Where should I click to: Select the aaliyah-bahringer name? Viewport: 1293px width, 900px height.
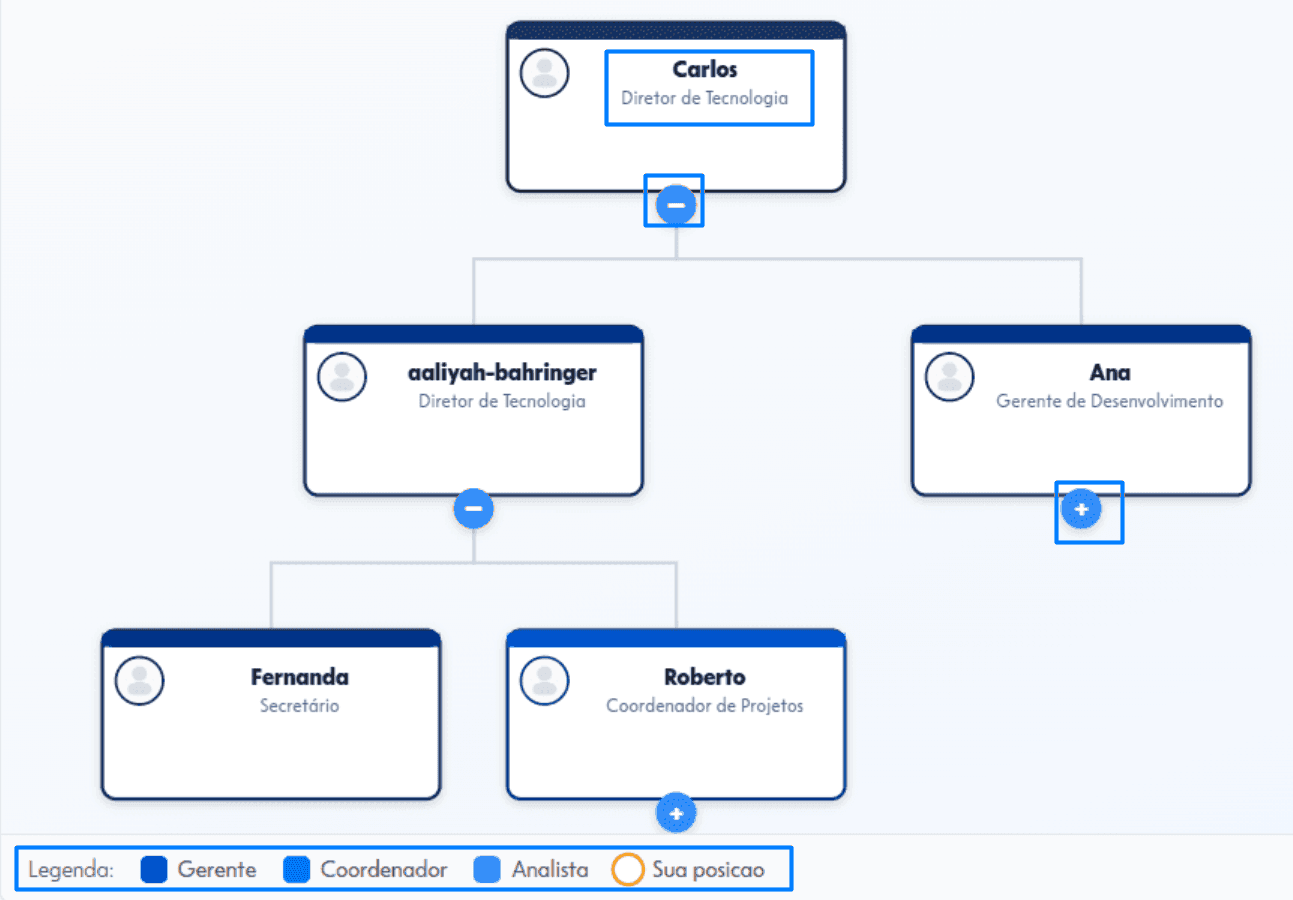coord(502,373)
